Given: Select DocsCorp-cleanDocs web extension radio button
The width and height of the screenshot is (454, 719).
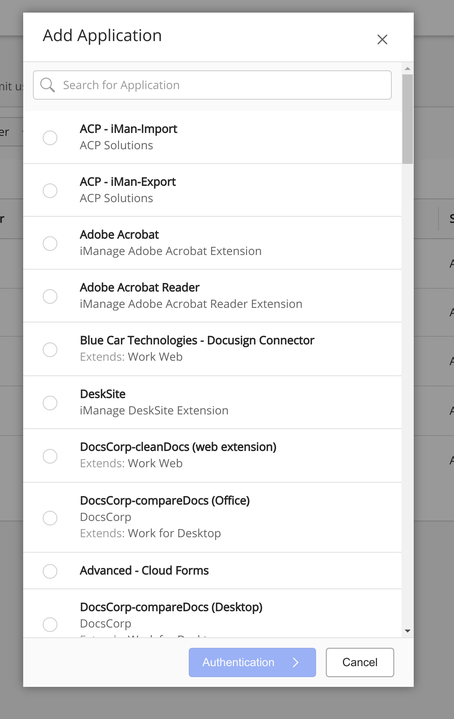Looking at the screenshot, I should (x=50, y=456).
